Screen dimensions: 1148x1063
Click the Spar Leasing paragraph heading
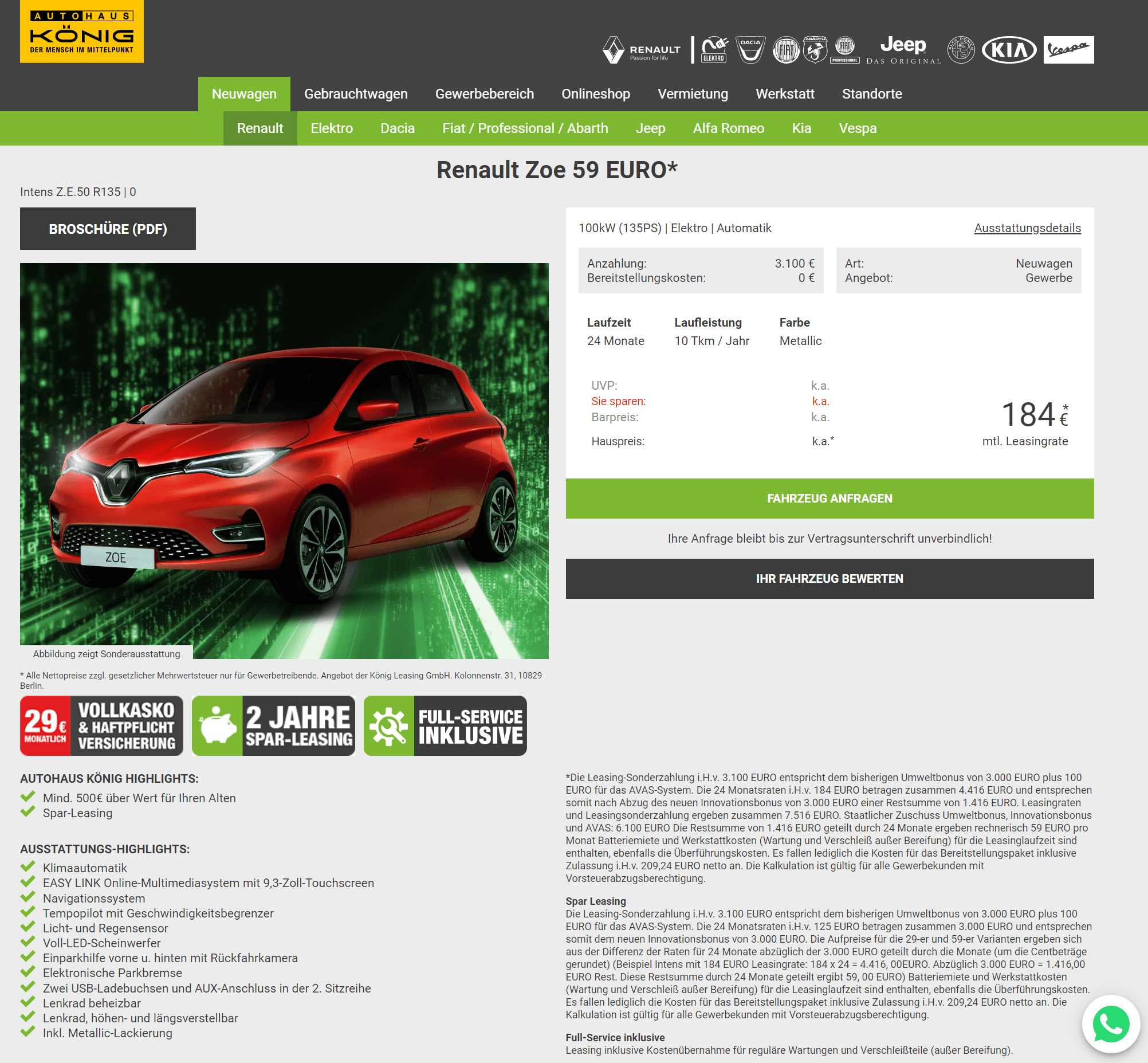click(x=595, y=901)
